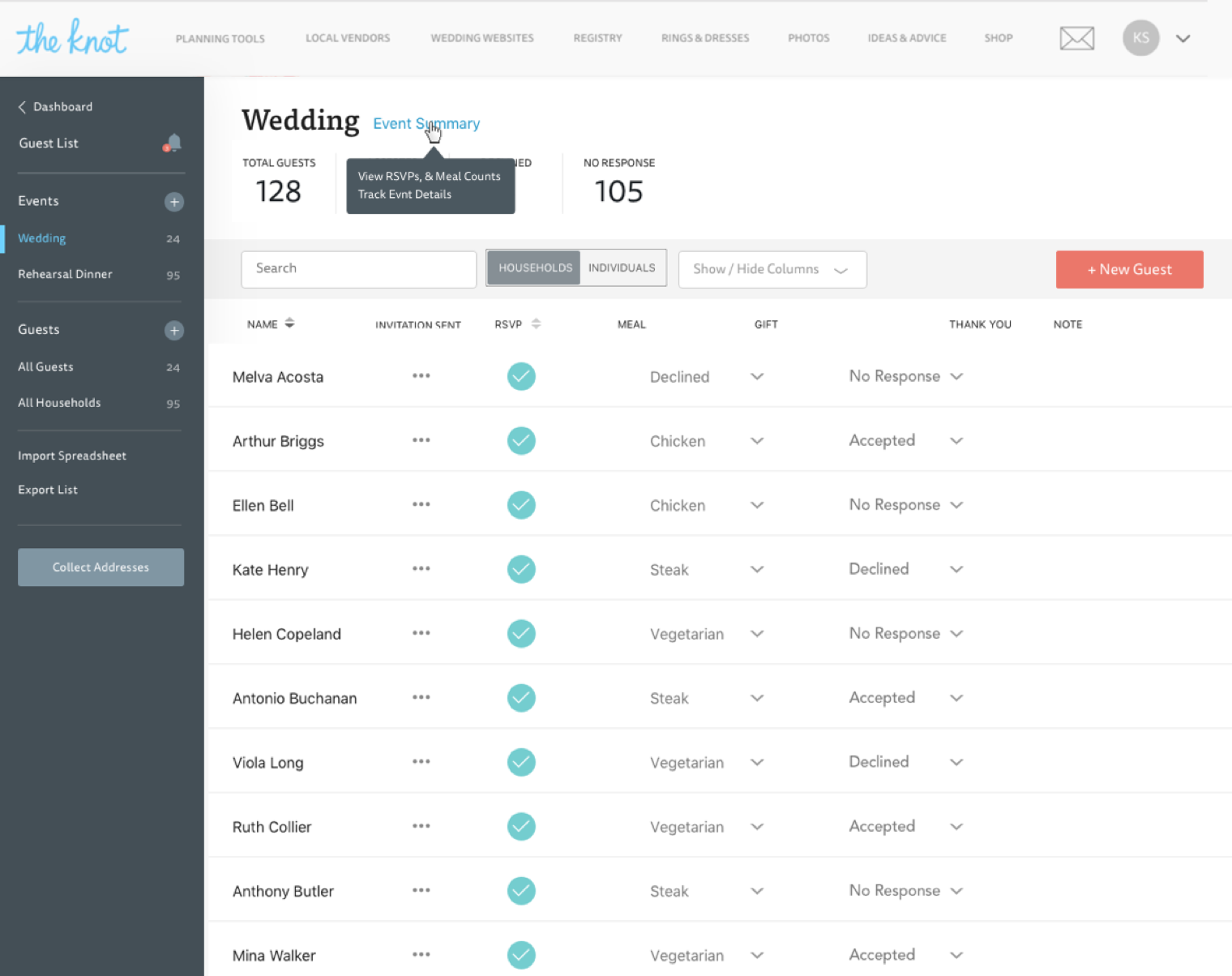The height and width of the screenshot is (976, 1232).
Task: Click the Guest List notification bell
Action: [173, 143]
